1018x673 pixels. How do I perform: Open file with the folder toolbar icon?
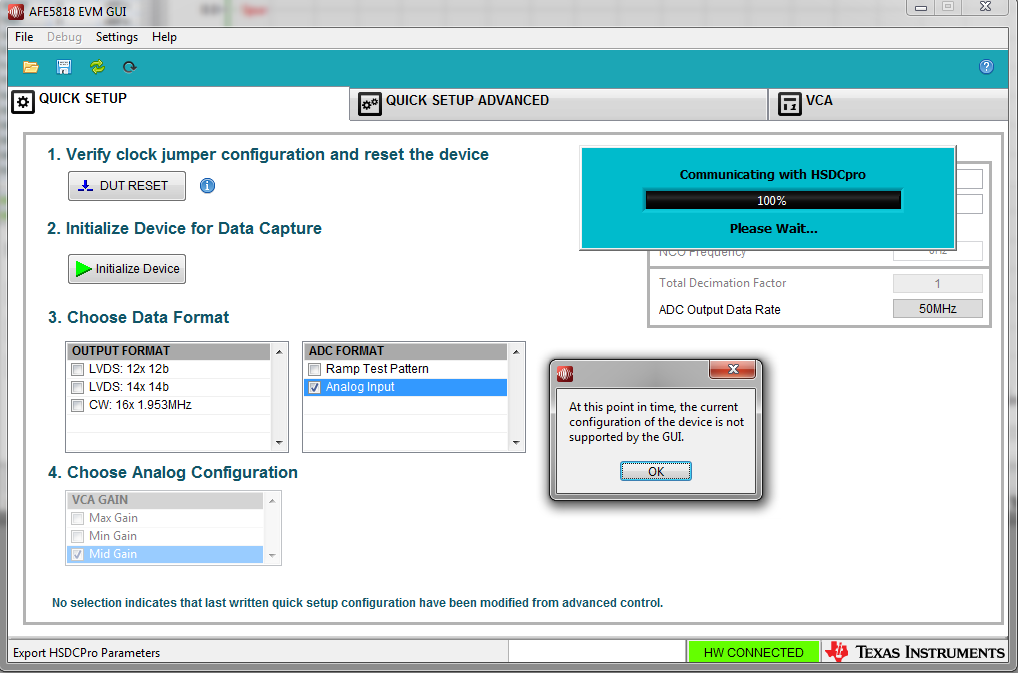31,67
